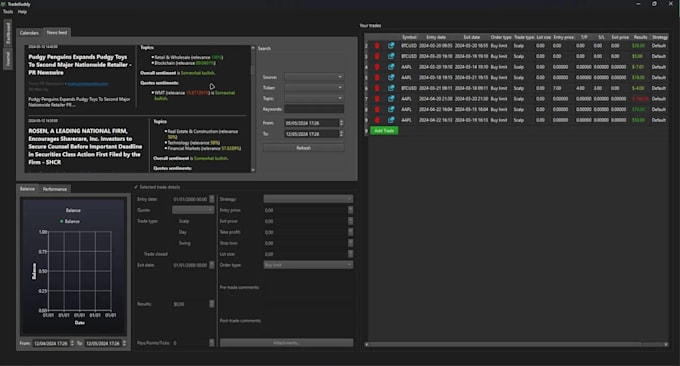Delete trade row 3 with red icon
Screen dimensions: 680x366
(x=377, y=56)
